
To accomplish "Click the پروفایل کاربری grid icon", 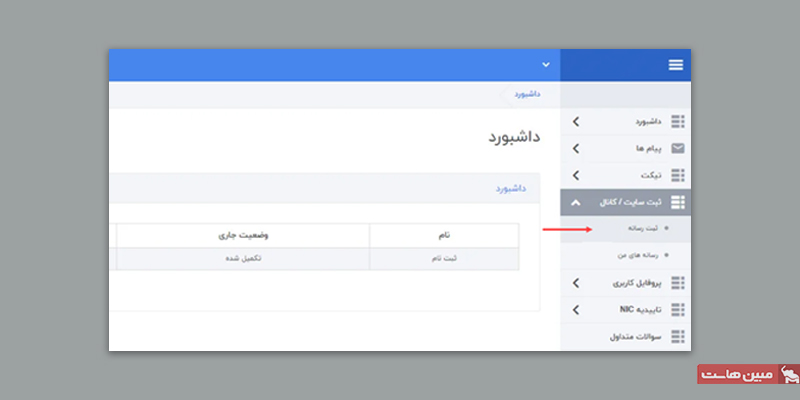I will [x=678, y=283].
